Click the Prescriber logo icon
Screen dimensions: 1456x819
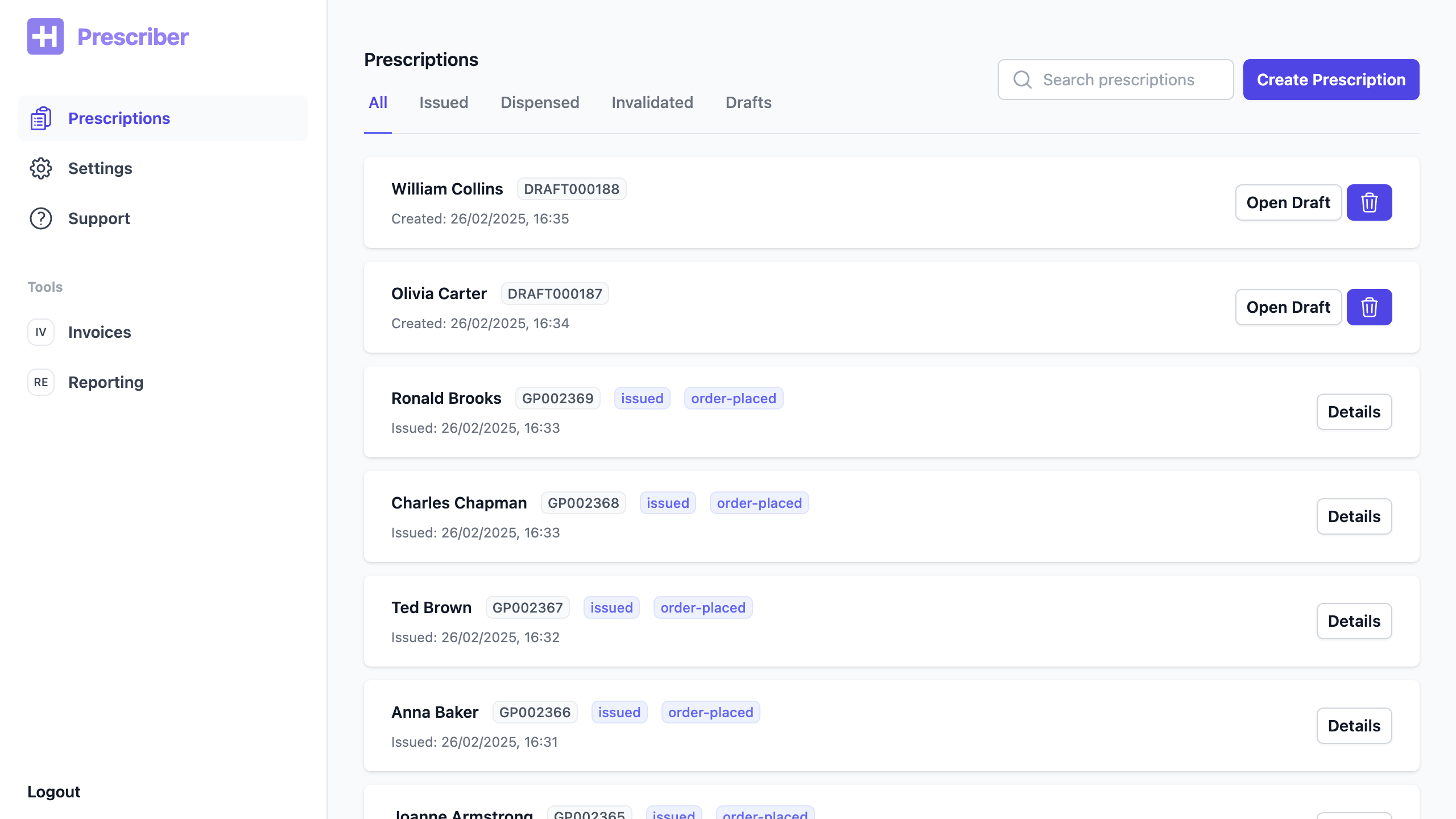[45, 36]
